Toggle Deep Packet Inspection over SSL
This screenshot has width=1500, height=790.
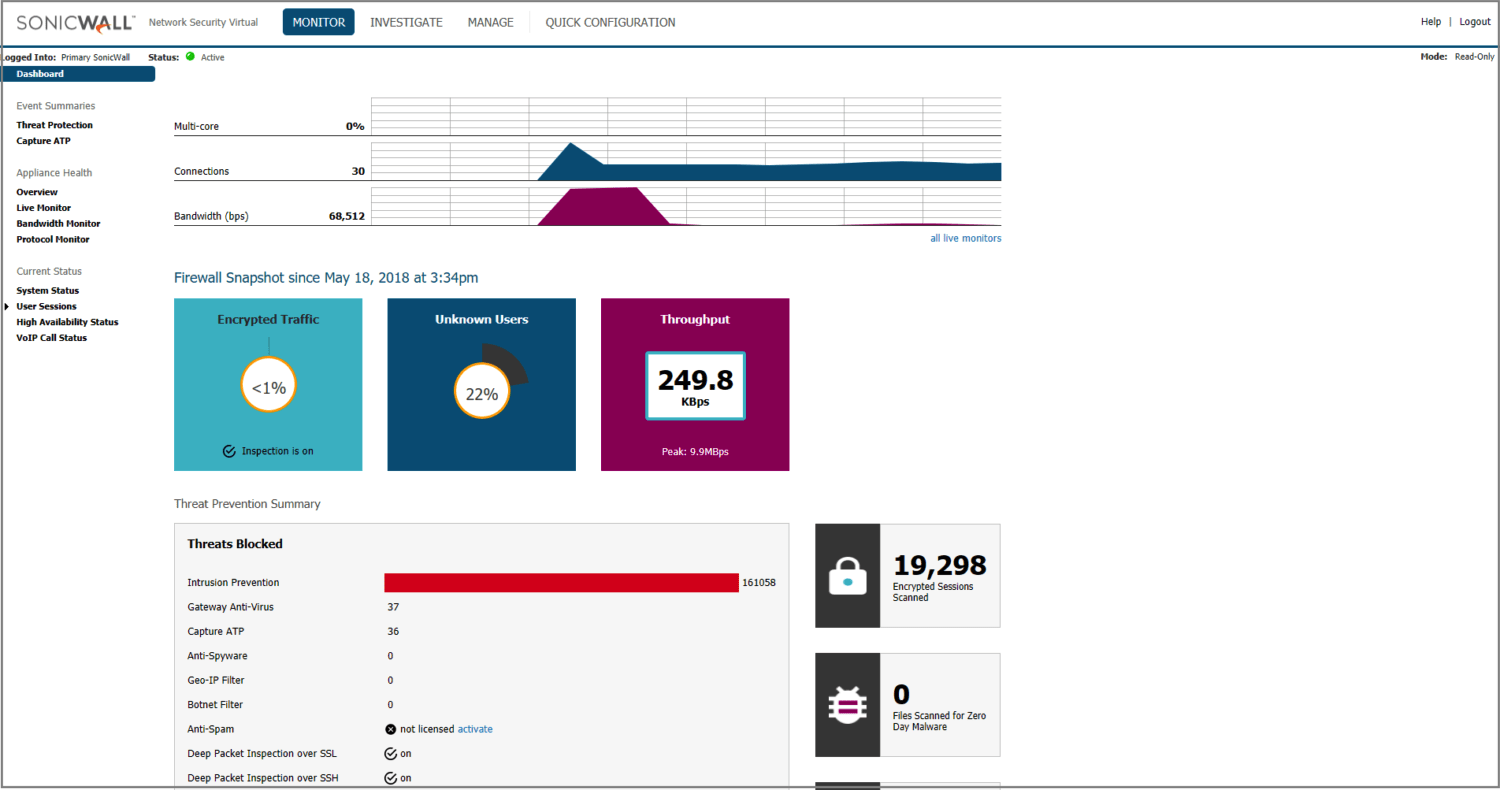click(x=391, y=754)
